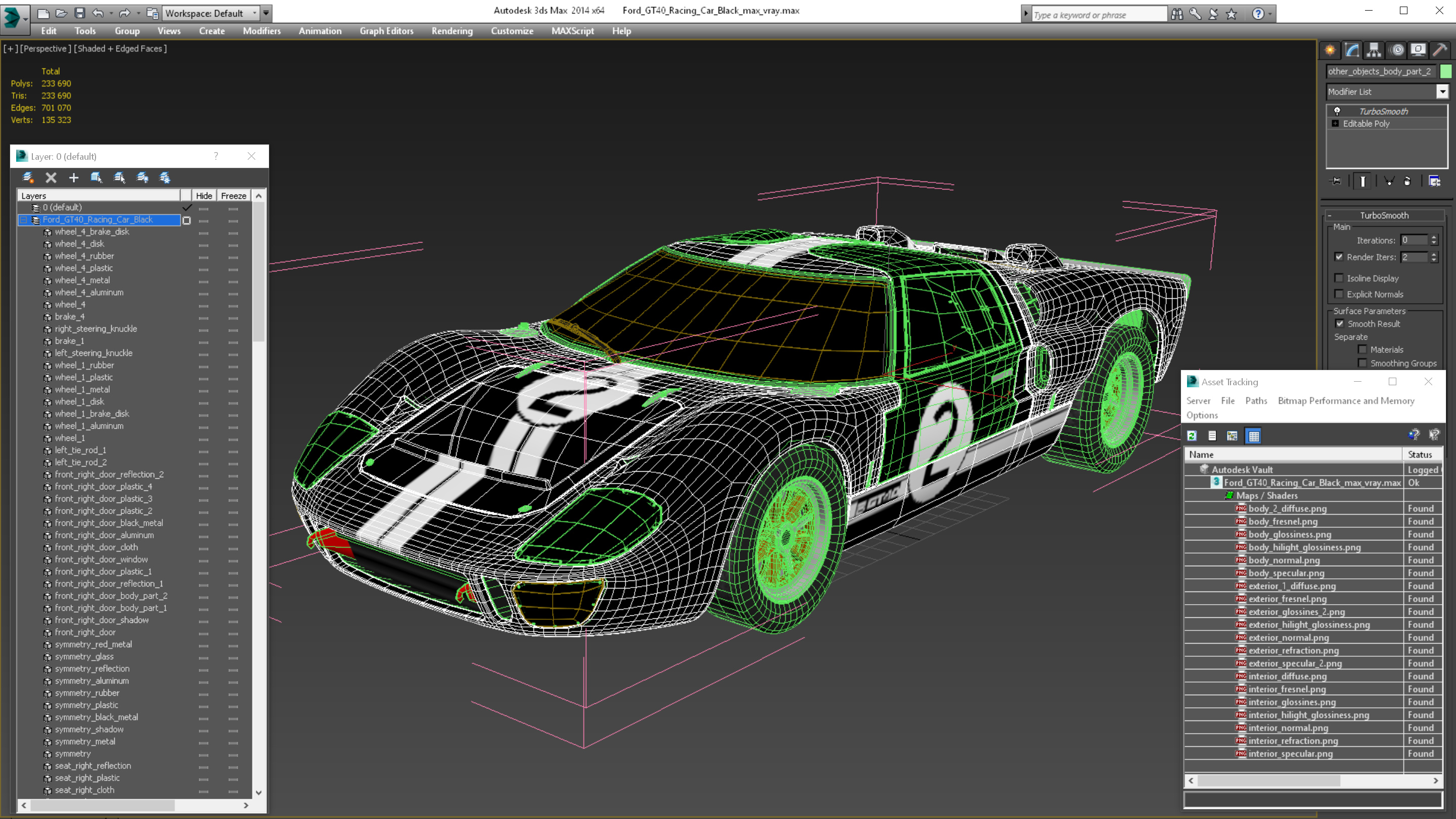Toggle Hide for wheel_4_brake_disk layer row
Screen dimensions: 1456x819
(x=203, y=233)
